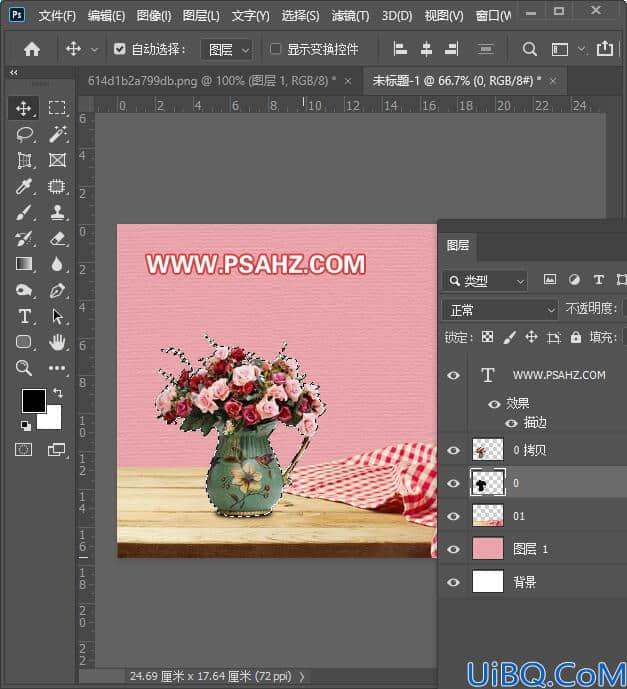Choose the Spot Healing Brush tool
This screenshot has width=627, height=689.
coord(57,186)
